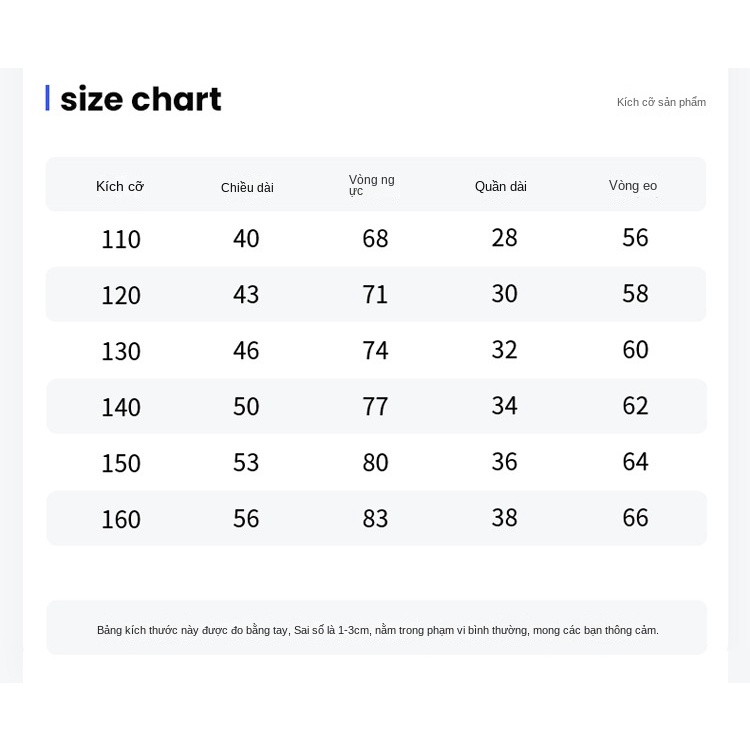
Task: Click waist value 66 for size 160
Action: [x=635, y=517]
